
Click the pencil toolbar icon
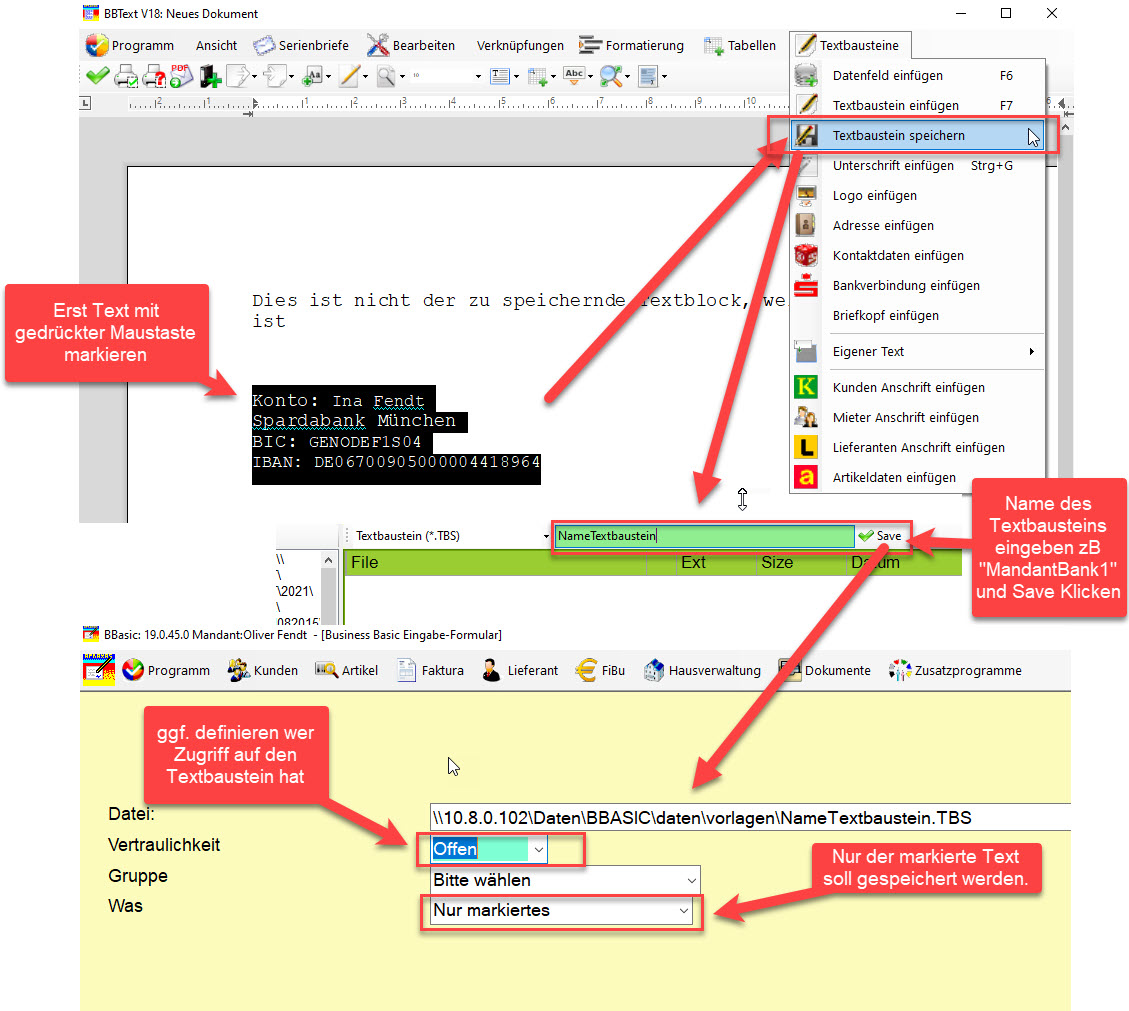349,76
